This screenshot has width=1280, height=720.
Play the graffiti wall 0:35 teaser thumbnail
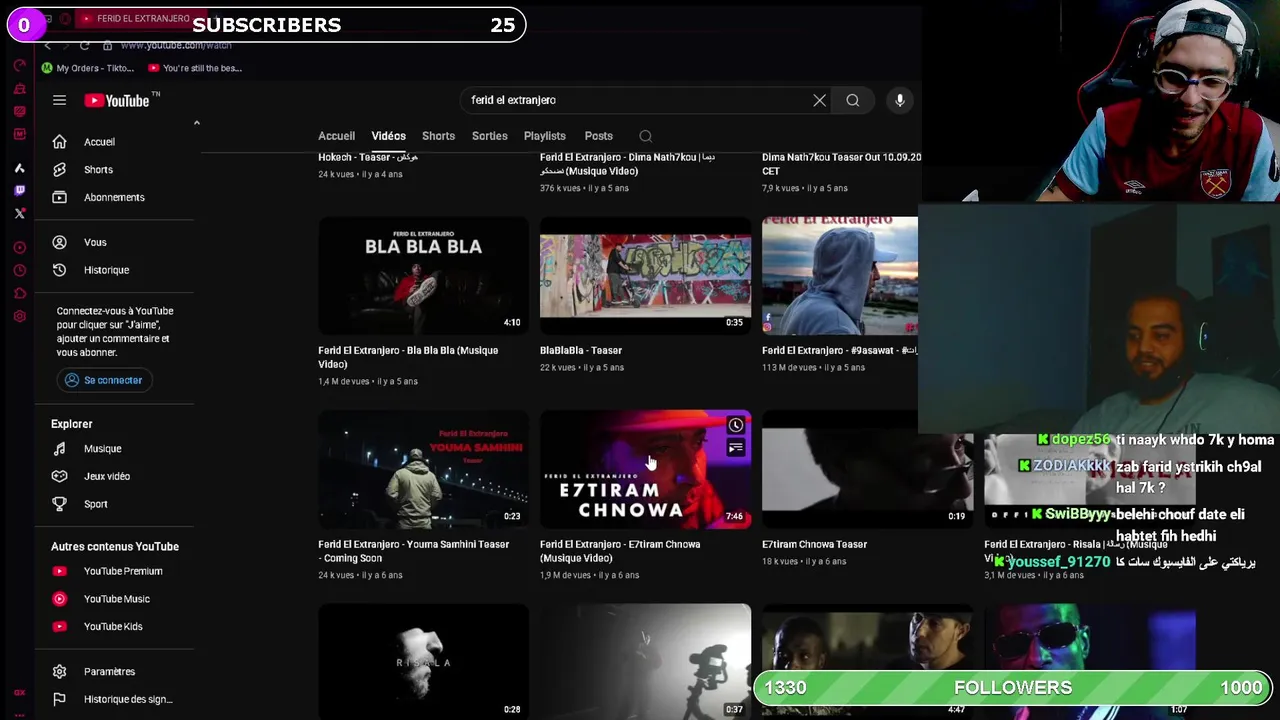645,275
